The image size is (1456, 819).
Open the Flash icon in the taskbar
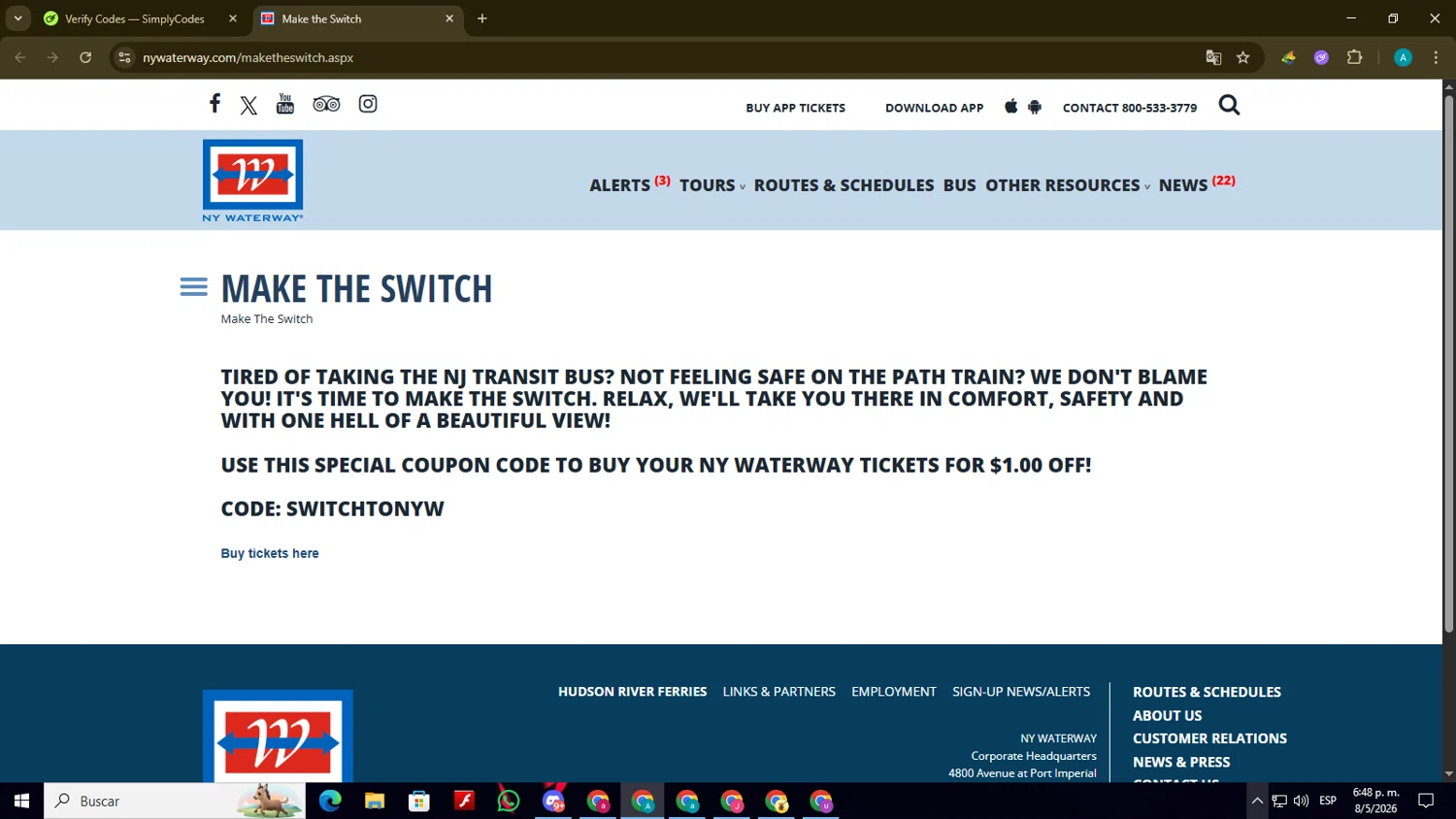pyautogui.click(x=464, y=801)
